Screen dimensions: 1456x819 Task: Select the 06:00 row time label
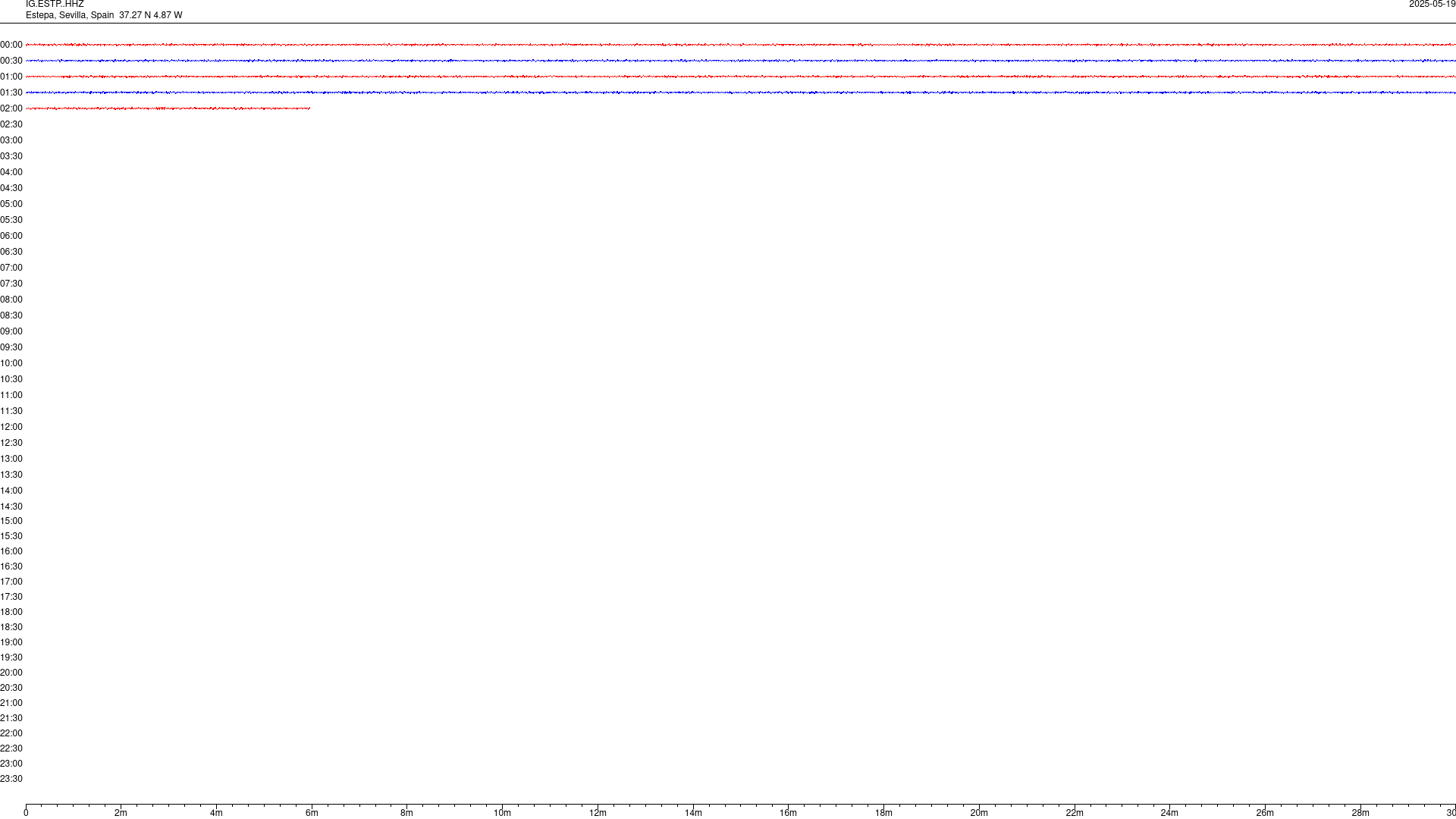11,236
